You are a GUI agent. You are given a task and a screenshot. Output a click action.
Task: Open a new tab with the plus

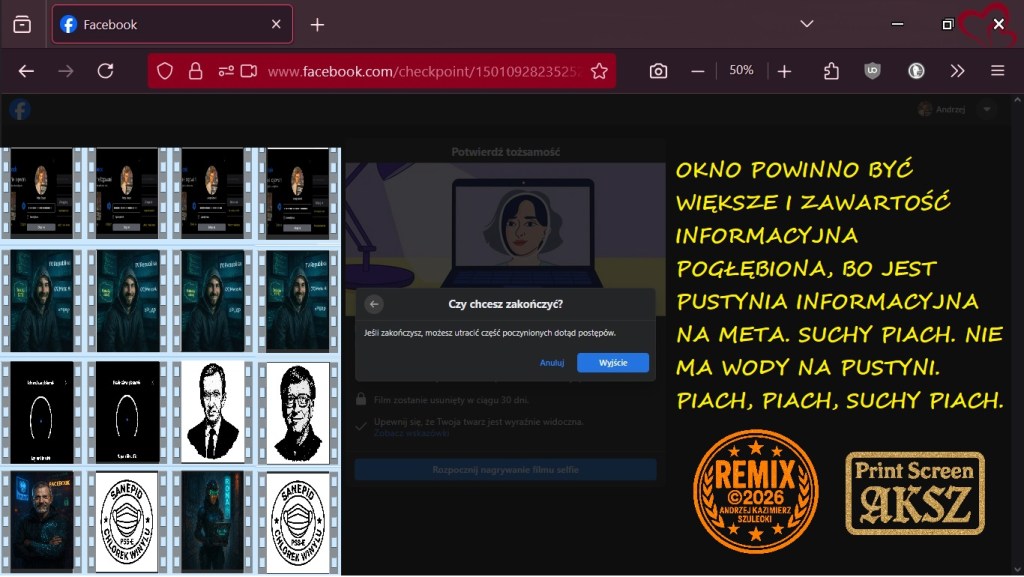(317, 24)
